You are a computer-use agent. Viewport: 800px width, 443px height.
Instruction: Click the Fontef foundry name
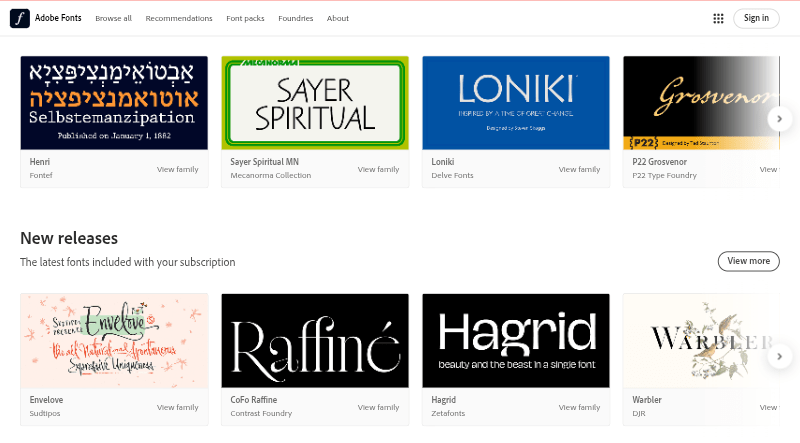coord(41,176)
